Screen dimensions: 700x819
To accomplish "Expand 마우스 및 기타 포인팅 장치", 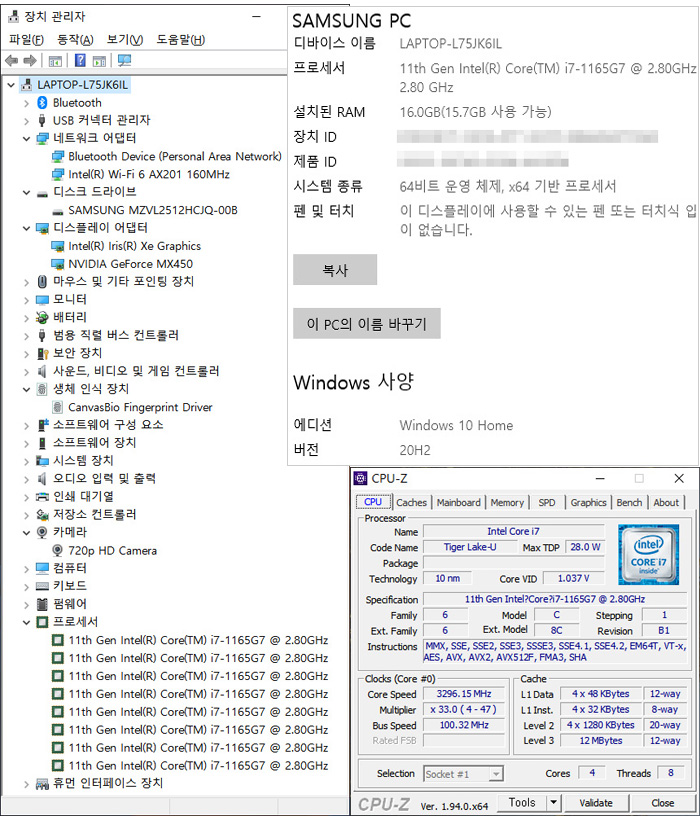I will [x=26, y=283].
